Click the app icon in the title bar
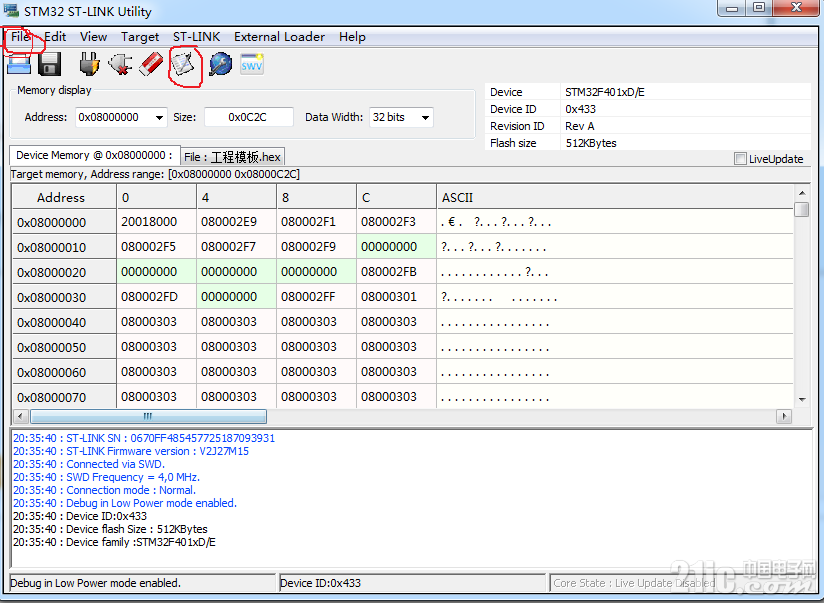This screenshot has width=824, height=603. point(11,11)
